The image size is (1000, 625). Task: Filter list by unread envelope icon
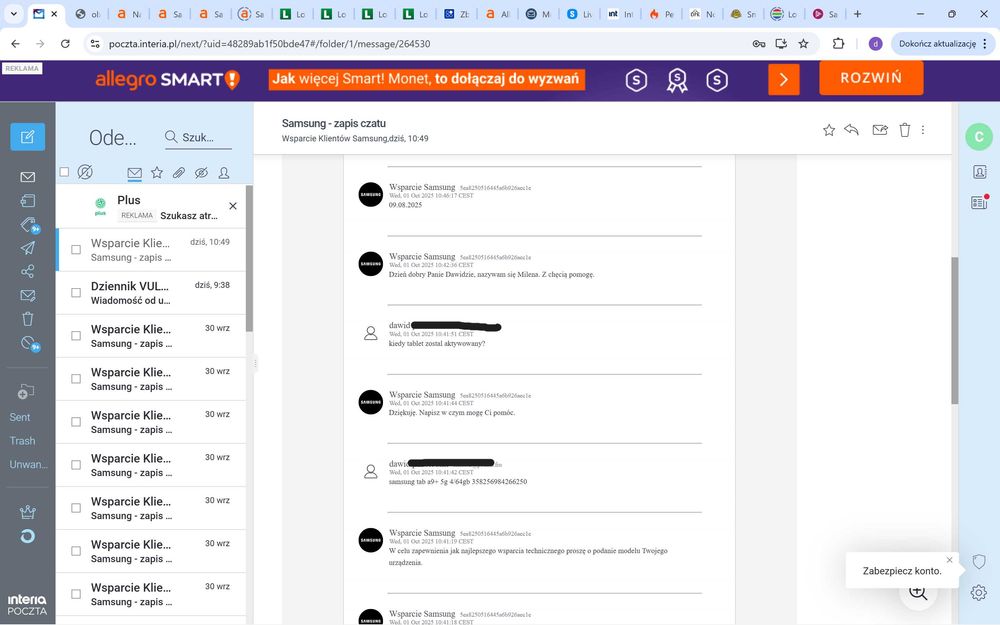click(x=135, y=173)
